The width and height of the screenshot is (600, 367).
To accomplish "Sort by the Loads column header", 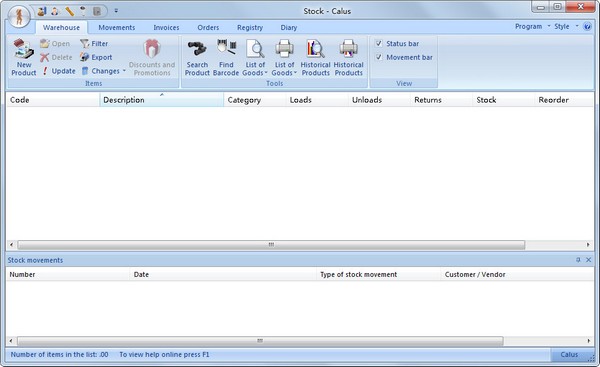I will [317, 100].
